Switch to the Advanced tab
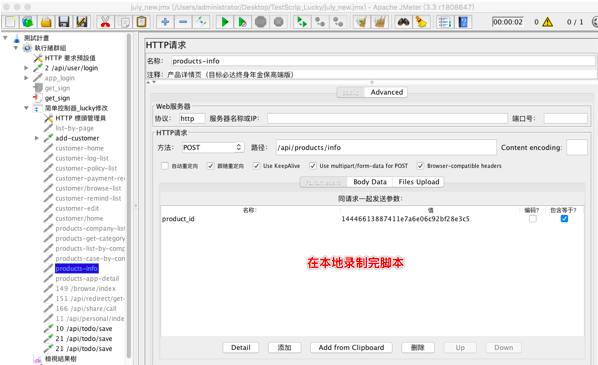The width and height of the screenshot is (598, 365). pyautogui.click(x=386, y=92)
